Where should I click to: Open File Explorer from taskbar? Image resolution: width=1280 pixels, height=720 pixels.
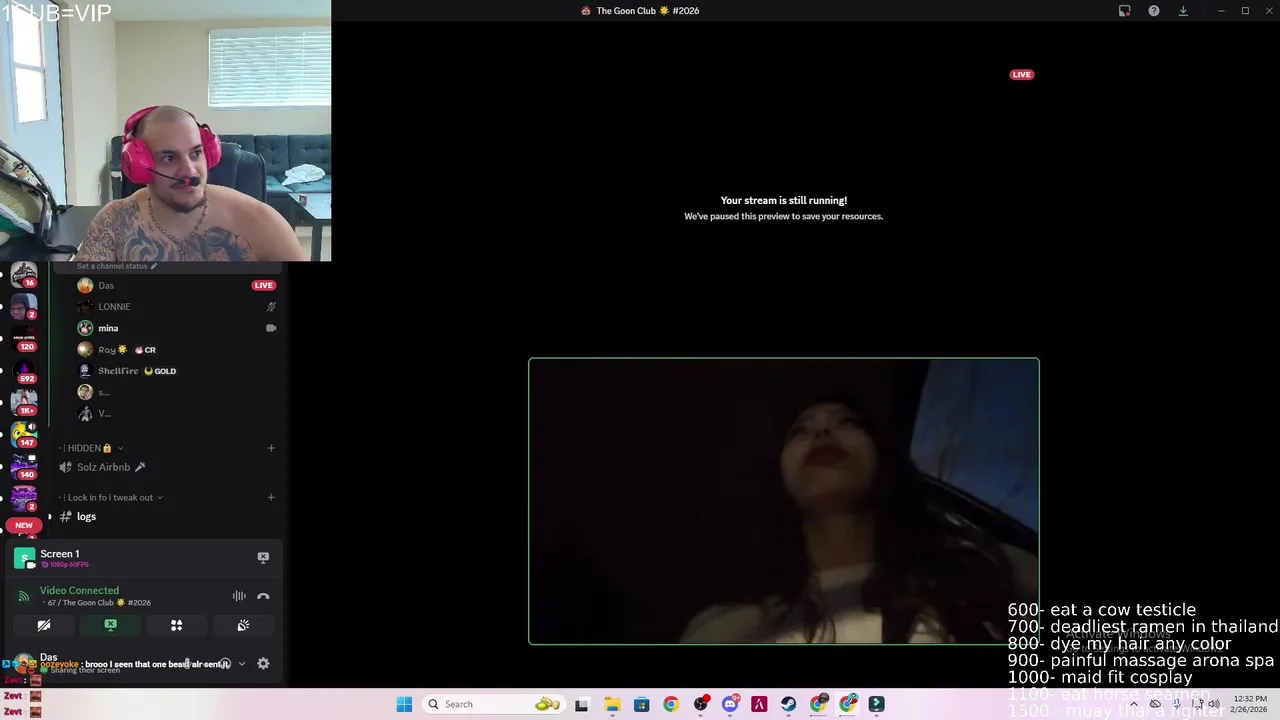pos(612,704)
